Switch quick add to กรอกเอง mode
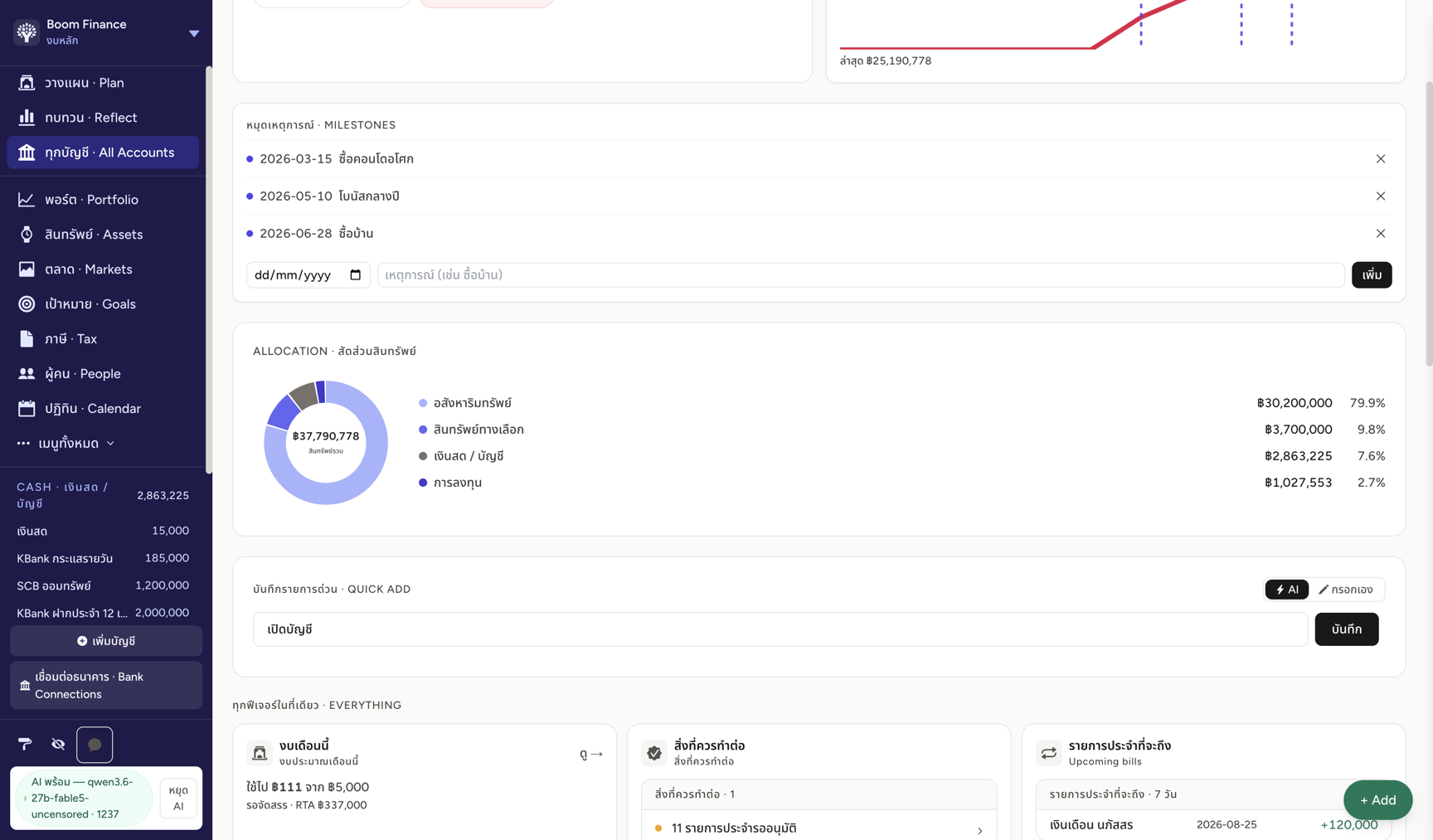The image size is (1433, 840). (x=1346, y=590)
